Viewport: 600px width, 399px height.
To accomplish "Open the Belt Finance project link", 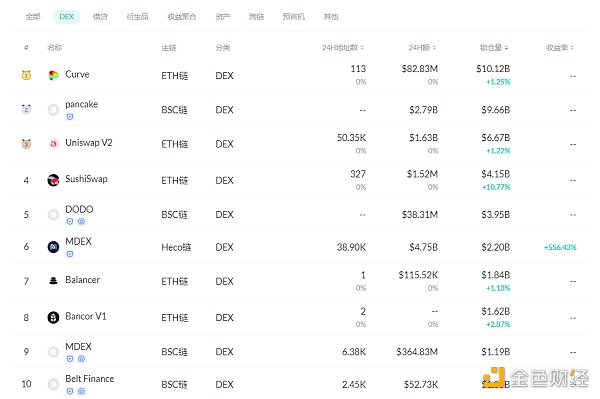I will point(90,379).
